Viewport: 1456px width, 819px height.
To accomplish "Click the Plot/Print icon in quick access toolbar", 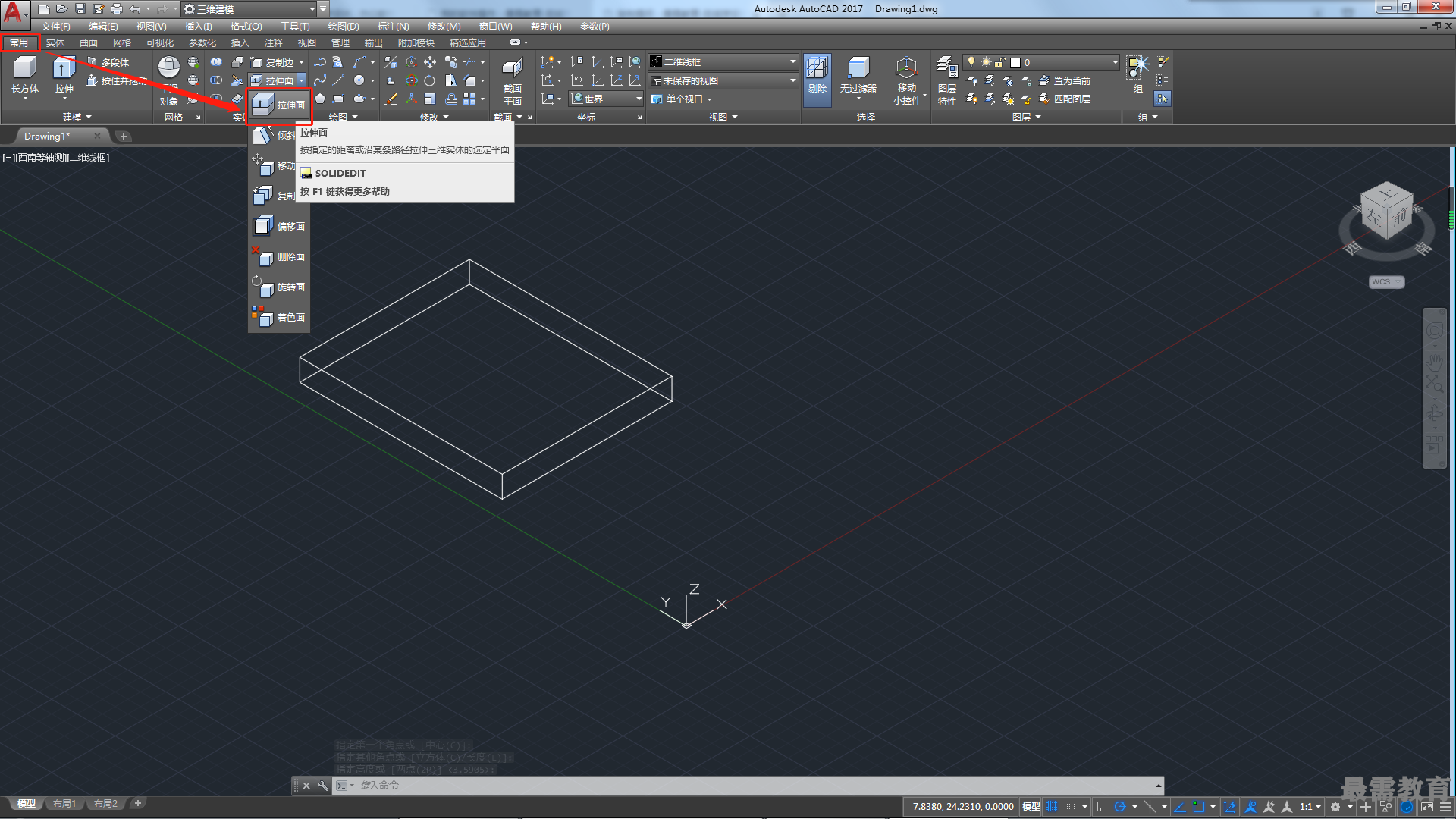I will tap(117, 9).
